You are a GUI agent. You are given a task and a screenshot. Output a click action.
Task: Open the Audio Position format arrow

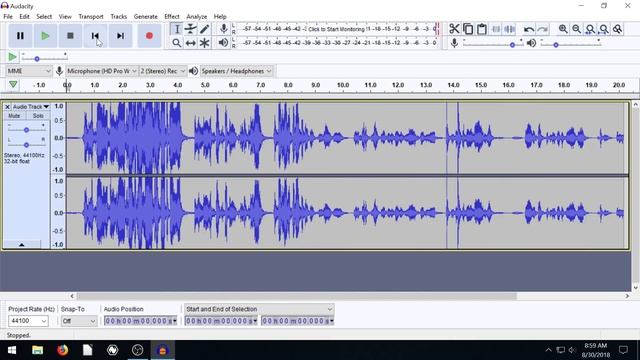tap(175, 321)
